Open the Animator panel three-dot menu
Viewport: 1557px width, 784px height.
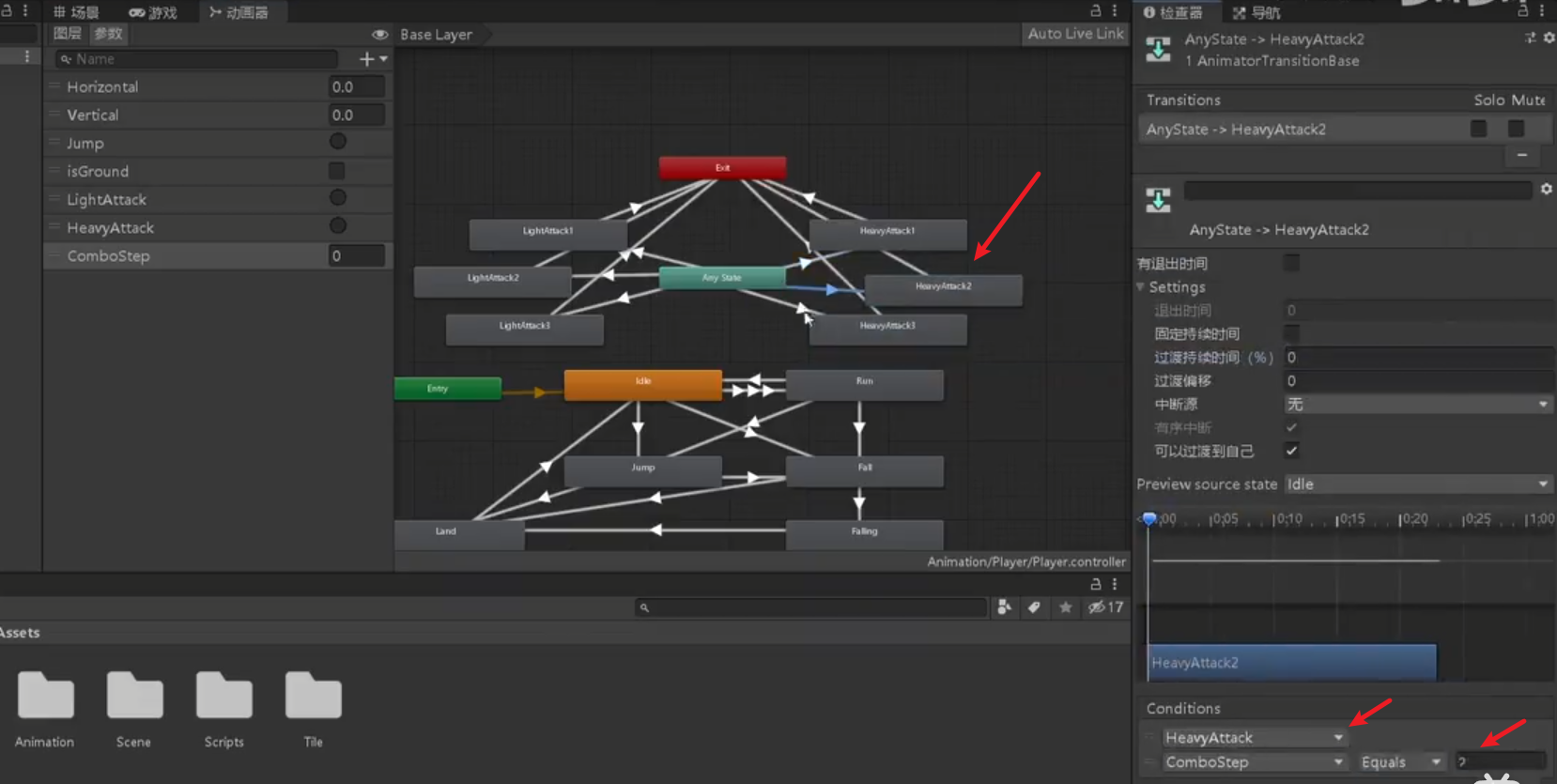(1115, 10)
